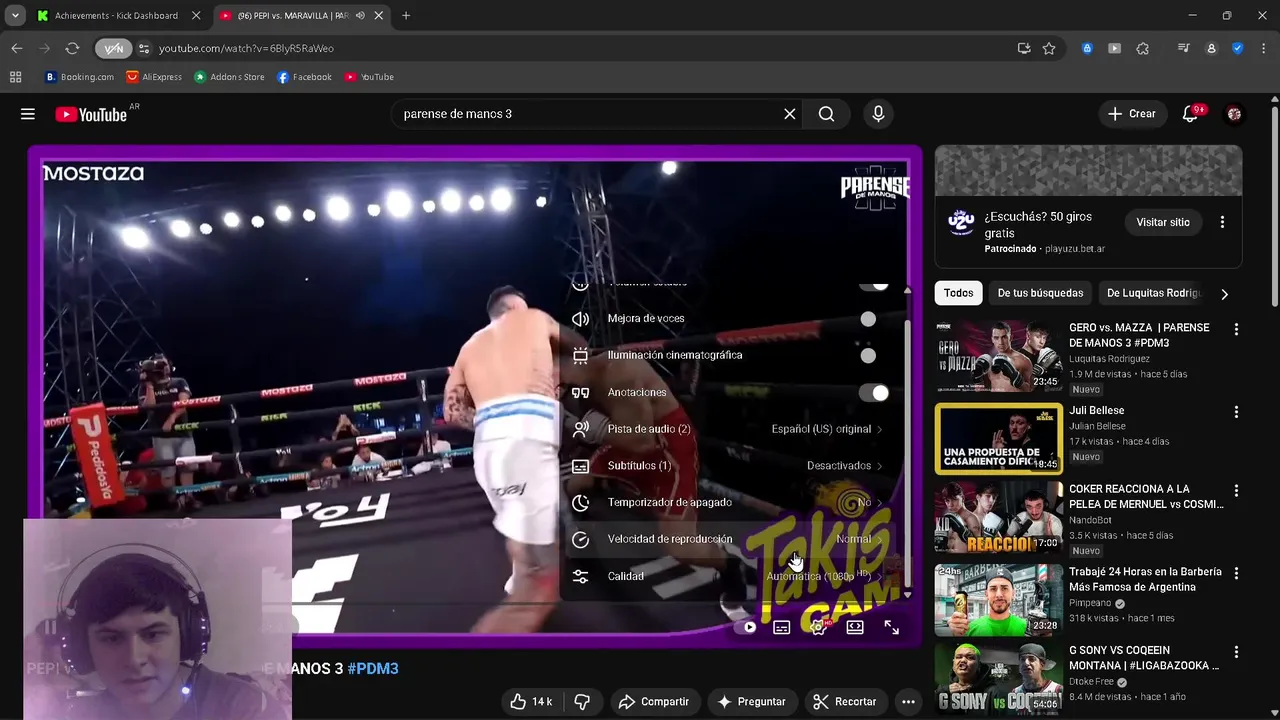View site information in the address bar
1280x720 pixels.
coord(144,48)
